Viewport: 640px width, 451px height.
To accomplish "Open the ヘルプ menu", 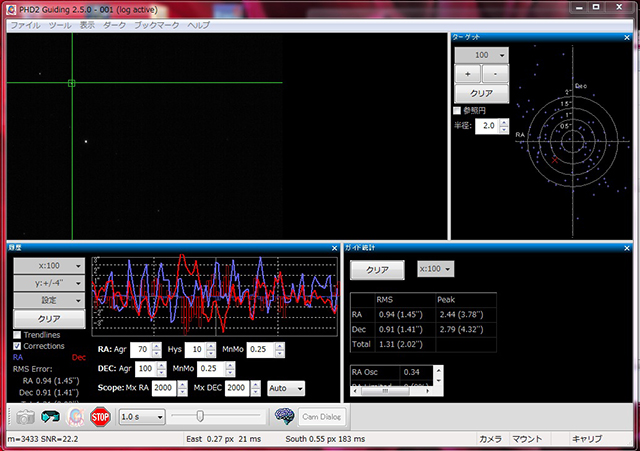I will pyautogui.click(x=199, y=25).
